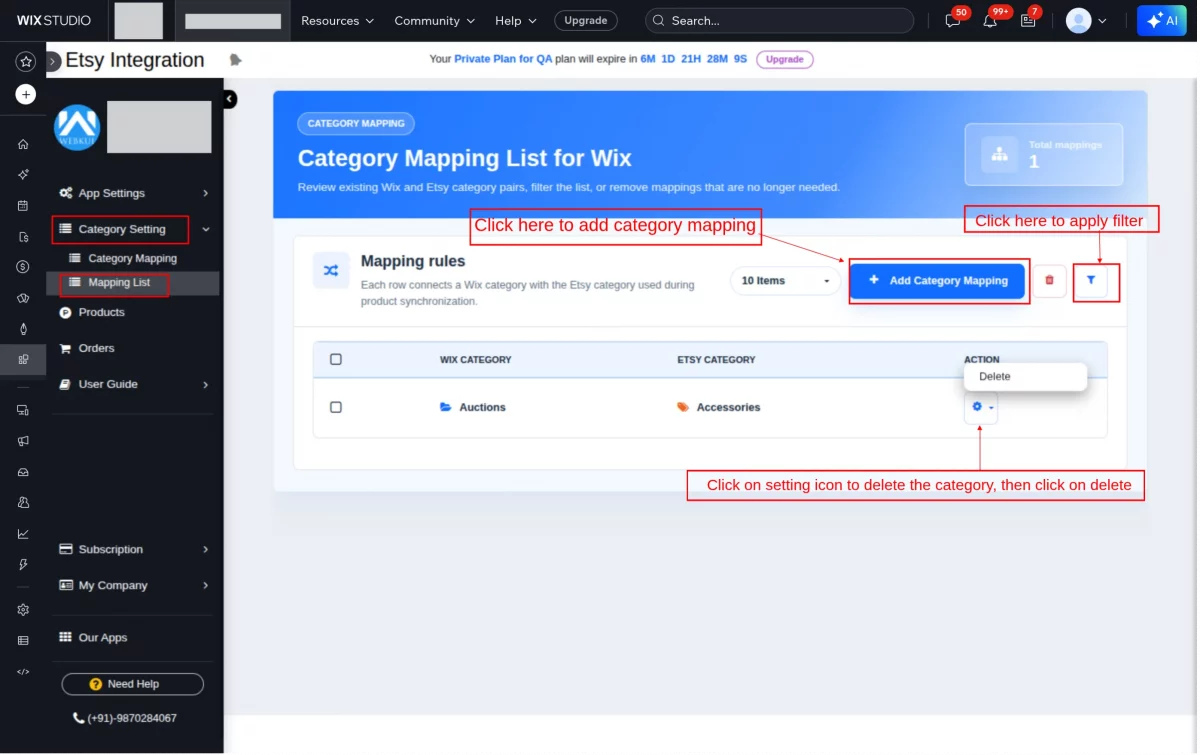
Task: Open the AI assistant button
Action: (1162, 20)
